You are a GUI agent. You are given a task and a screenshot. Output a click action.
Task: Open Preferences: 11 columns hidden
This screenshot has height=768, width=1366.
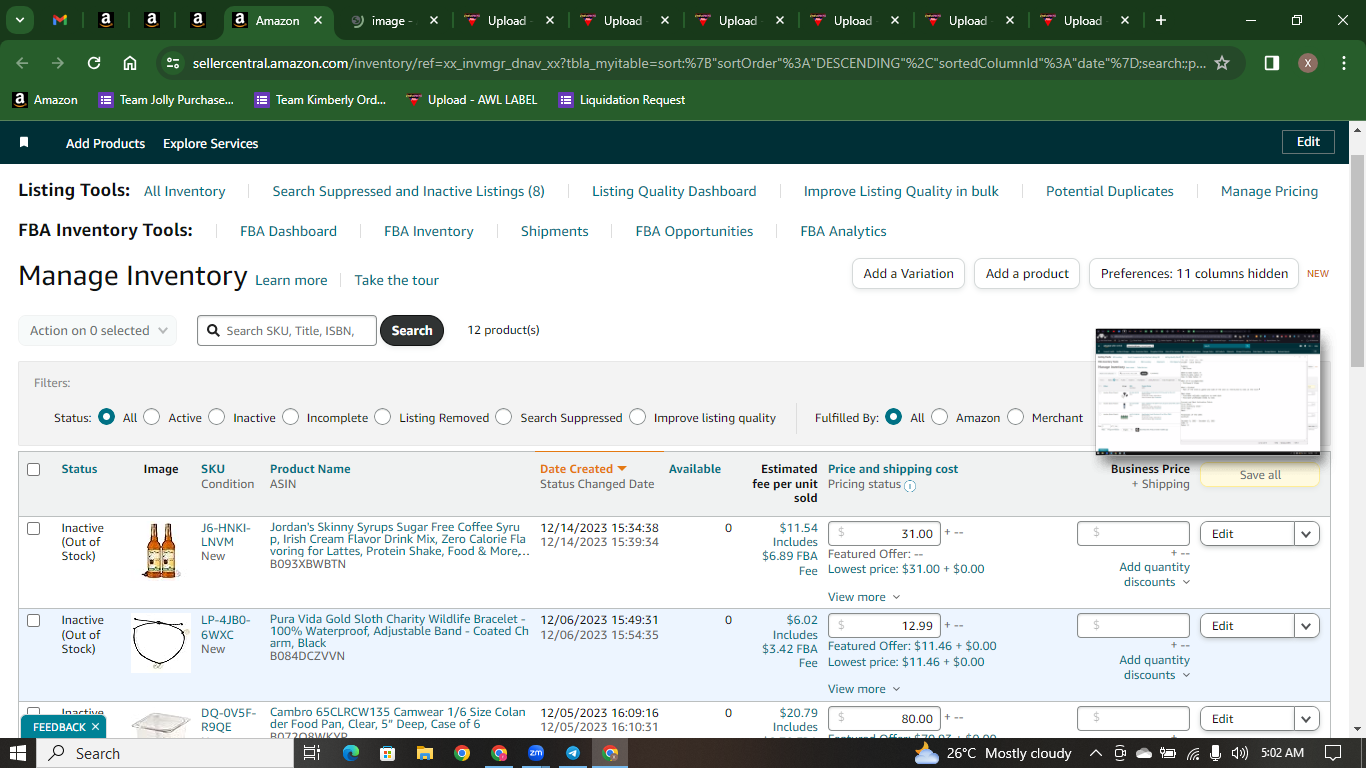[1194, 273]
